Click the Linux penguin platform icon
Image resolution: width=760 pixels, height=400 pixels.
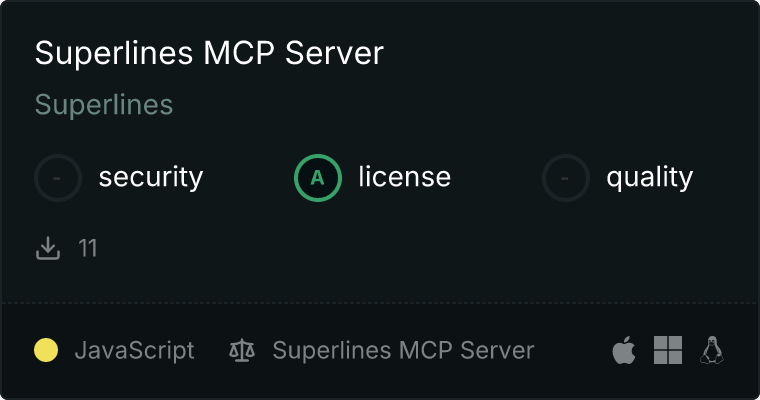pyautogui.click(x=712, y=350)
